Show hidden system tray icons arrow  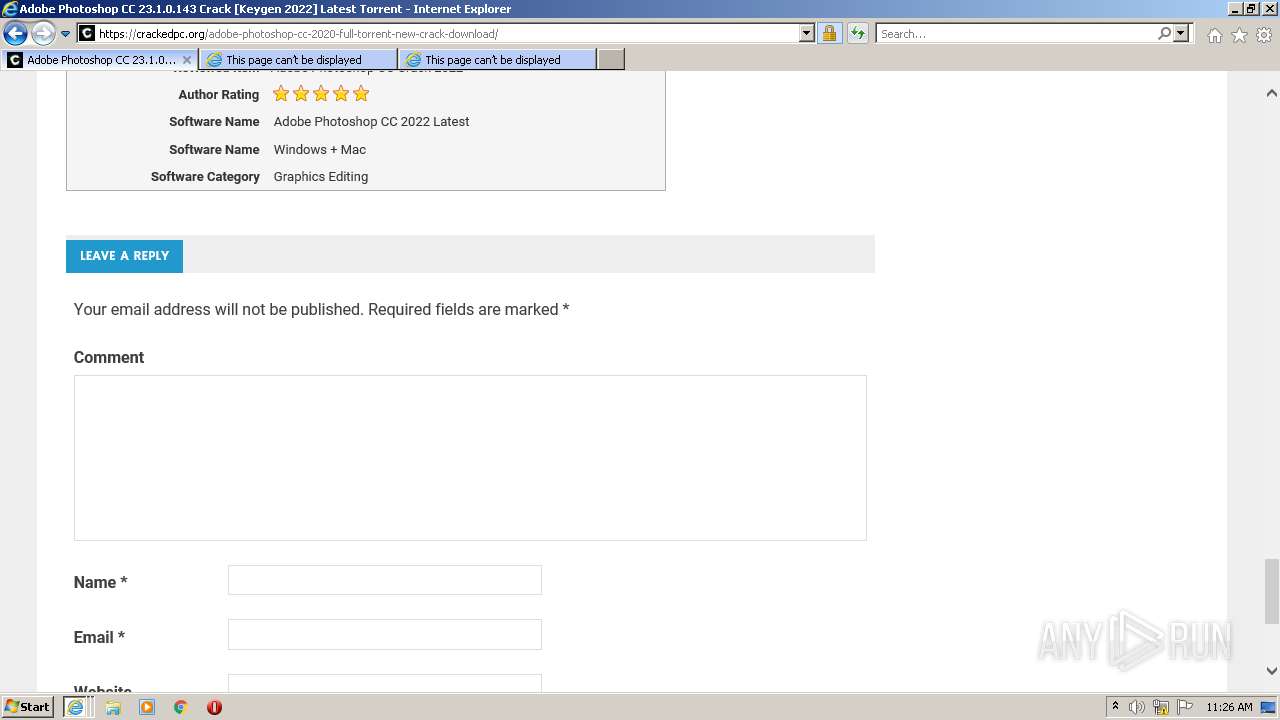click(1115, 707)
